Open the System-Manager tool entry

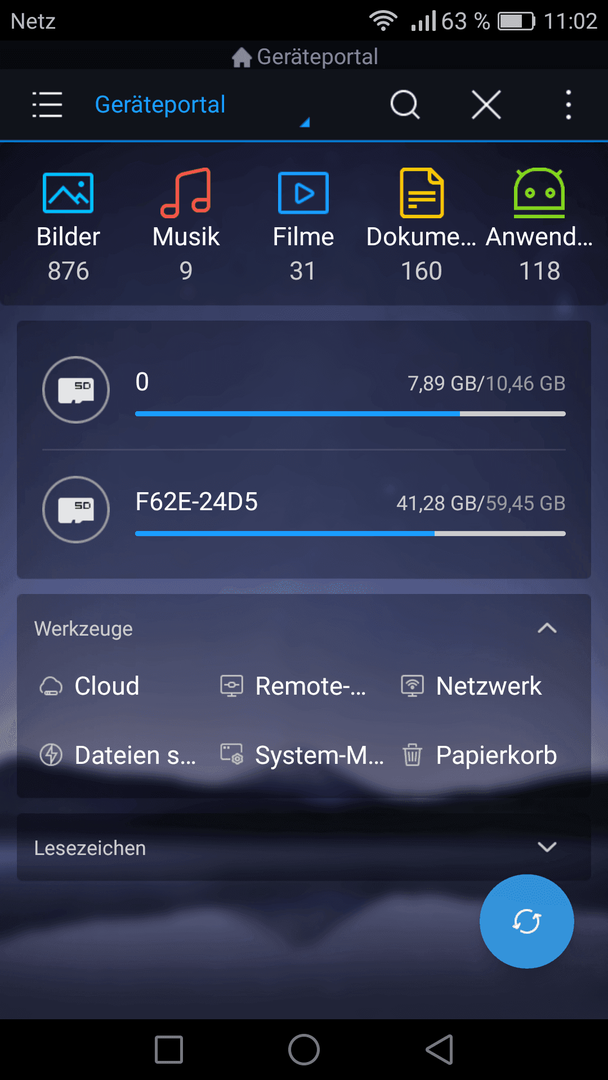pos(302,755)
